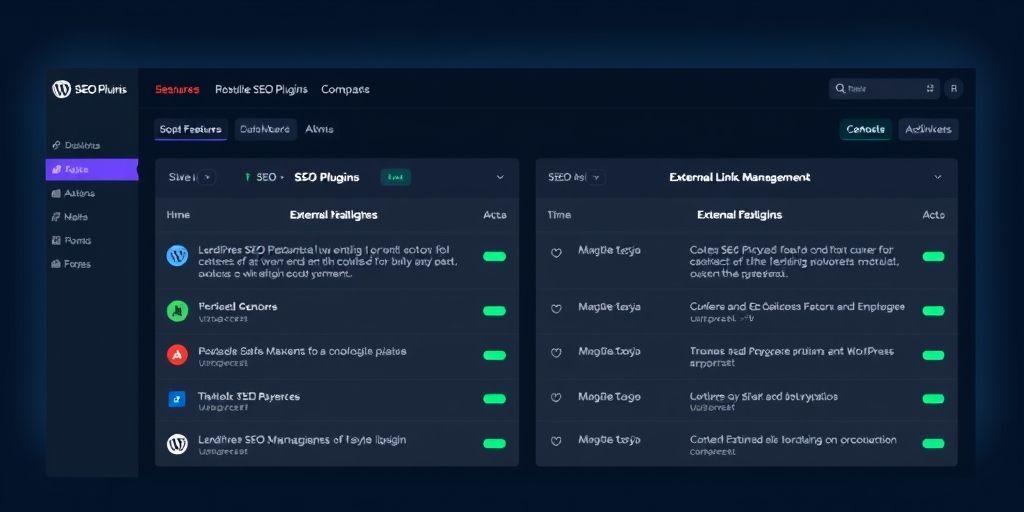Click the Hme column header in left panel
The image size is (1024, 512).
pyautogui.click(x=178, y=215)
